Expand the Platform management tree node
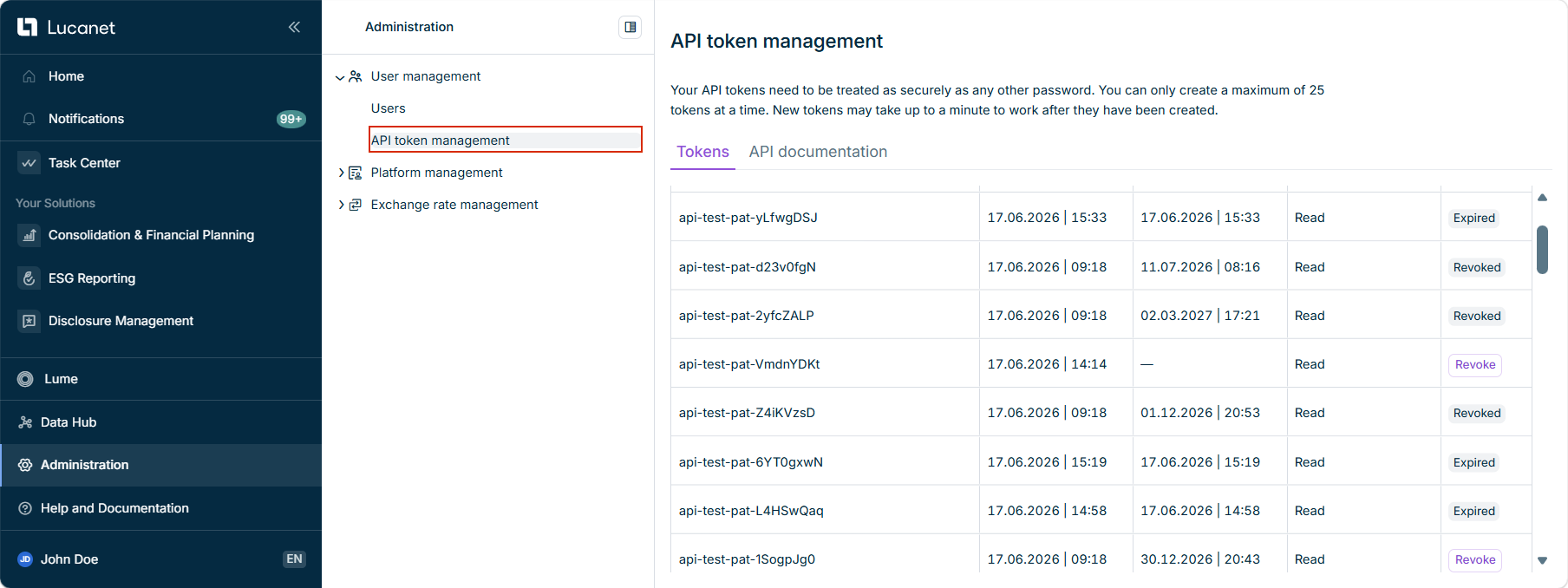 click(341, 173)
